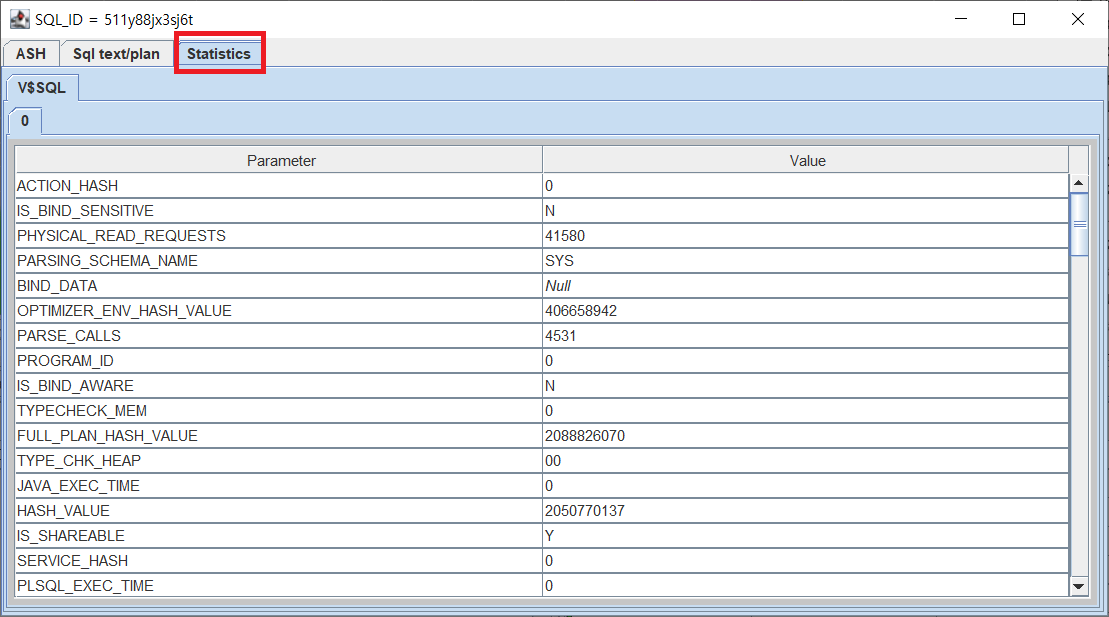Switch to the ASH tab
The width and height of the screenshot is (1109, 617).
31,54
